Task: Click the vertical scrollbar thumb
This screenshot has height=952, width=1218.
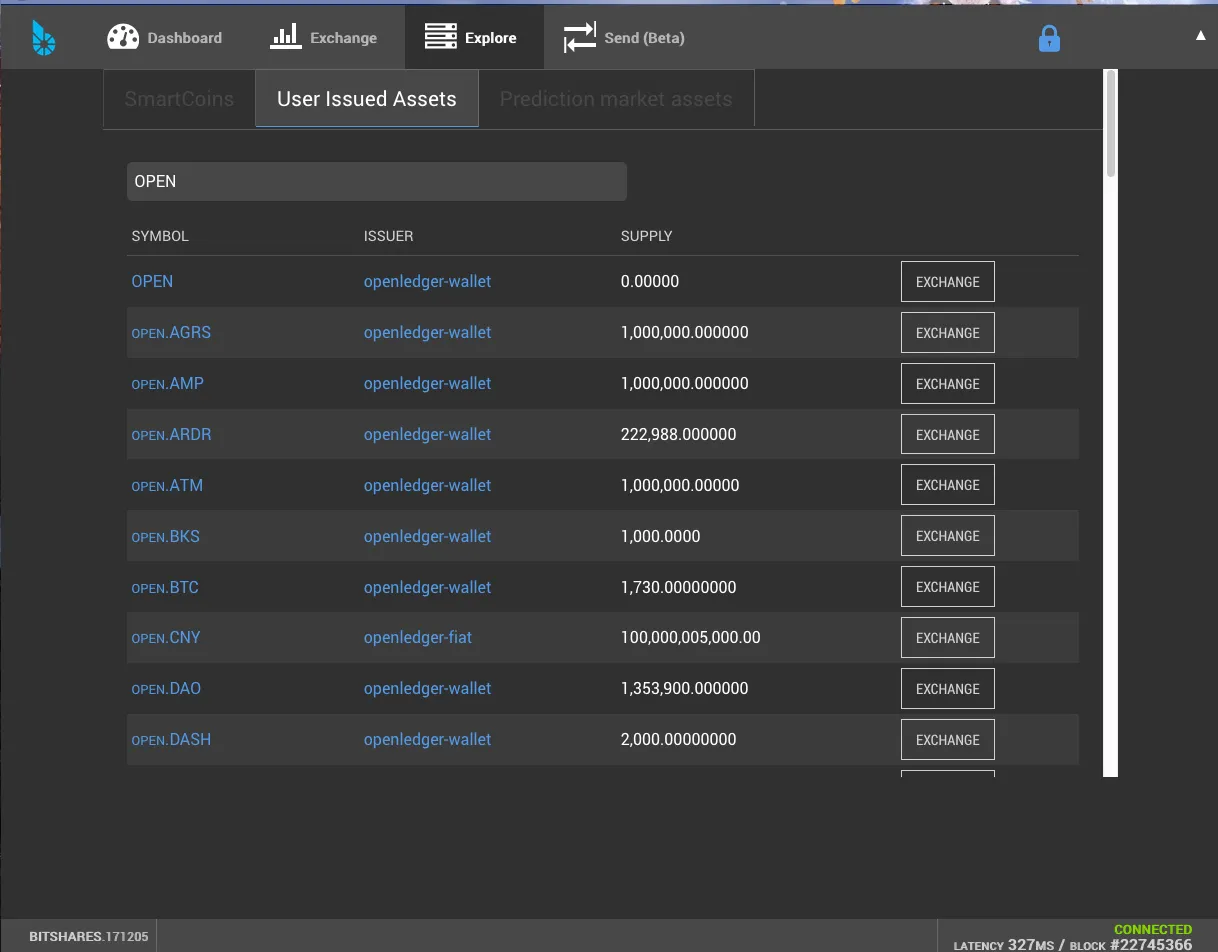Action: tap(1111, 123)
